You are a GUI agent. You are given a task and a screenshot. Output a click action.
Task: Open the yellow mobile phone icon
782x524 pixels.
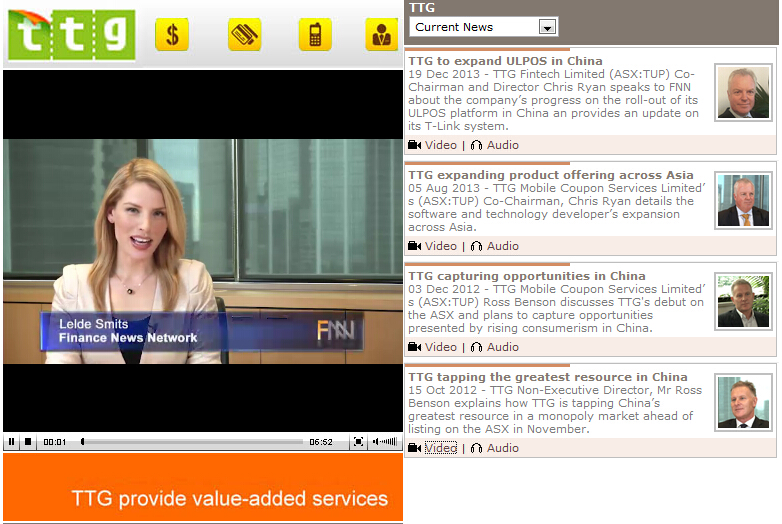(315, 35)
